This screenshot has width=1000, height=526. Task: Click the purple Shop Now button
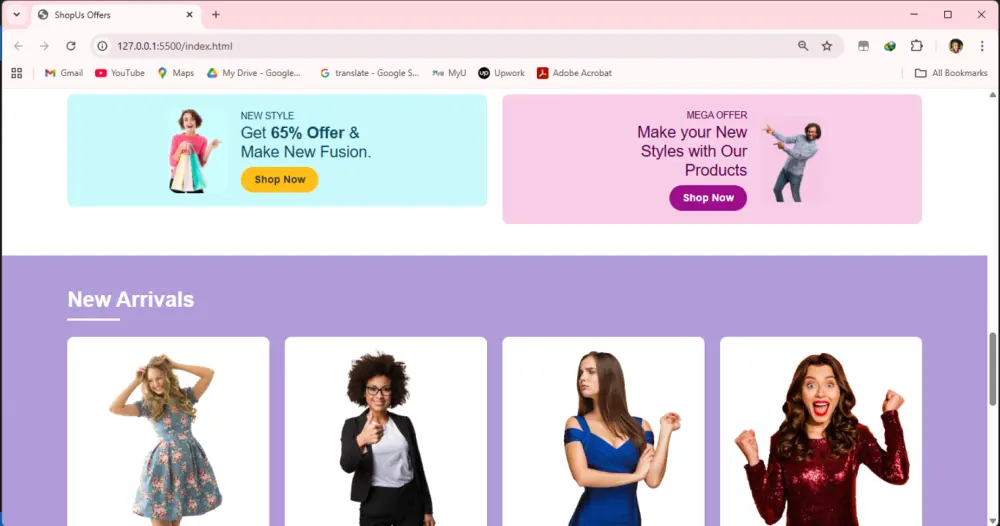click(708, 198)
